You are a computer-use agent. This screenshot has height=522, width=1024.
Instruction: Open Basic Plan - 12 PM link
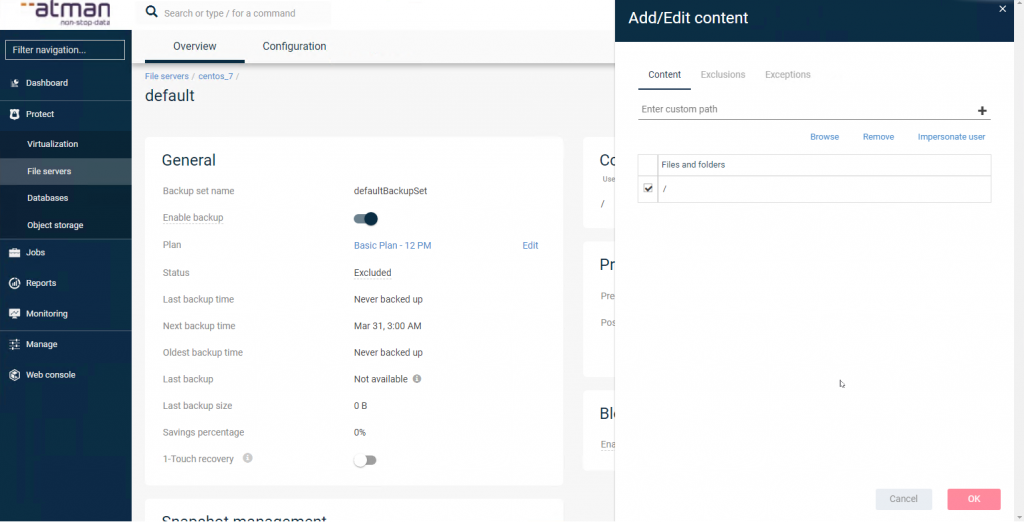click(x=392, y=245)
